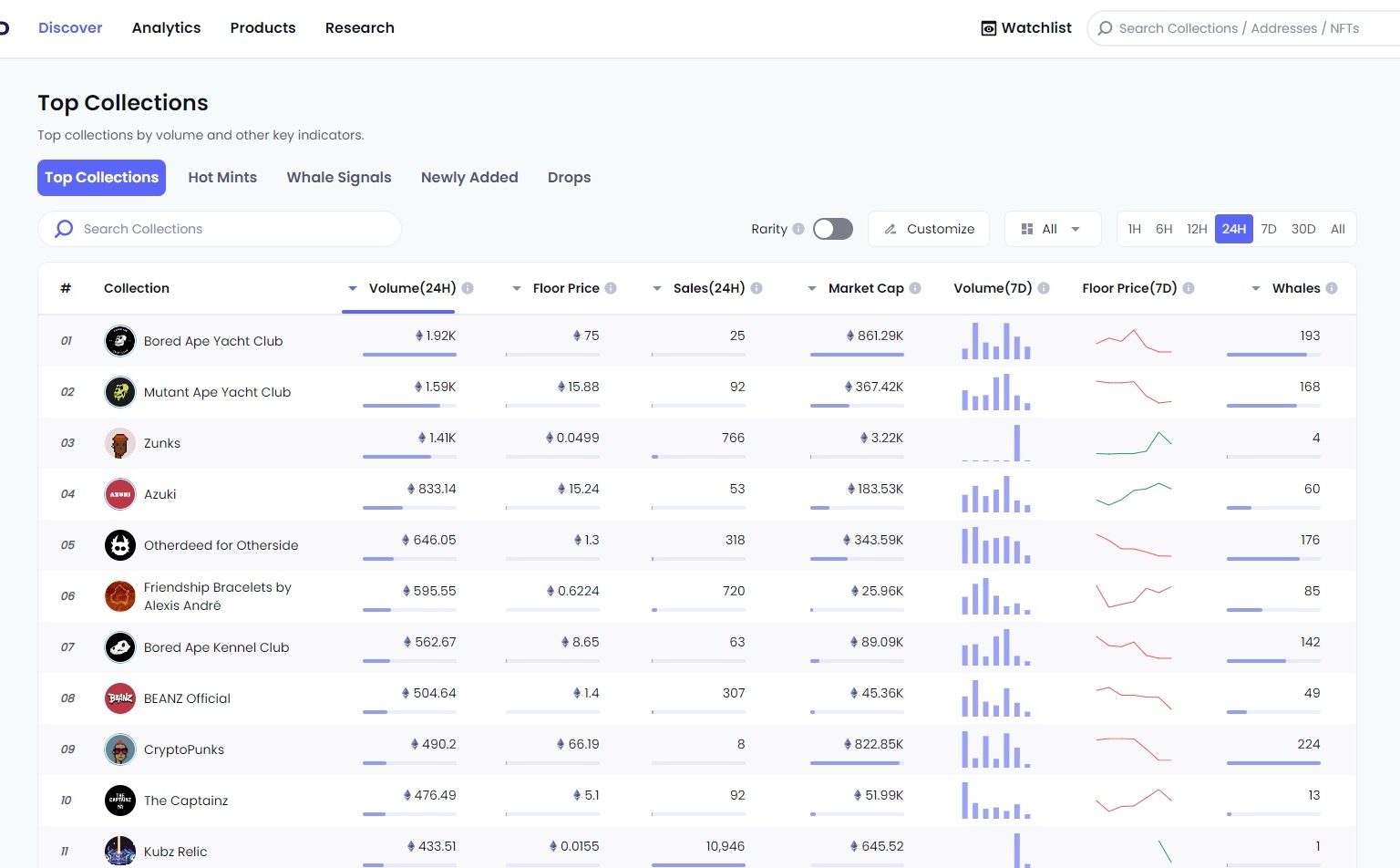Screen dimensions: 1400x868
Task: Click the Mutant Ape Yacht Club avatar icon
Action: pyautogui.click(x=119, y=392)
